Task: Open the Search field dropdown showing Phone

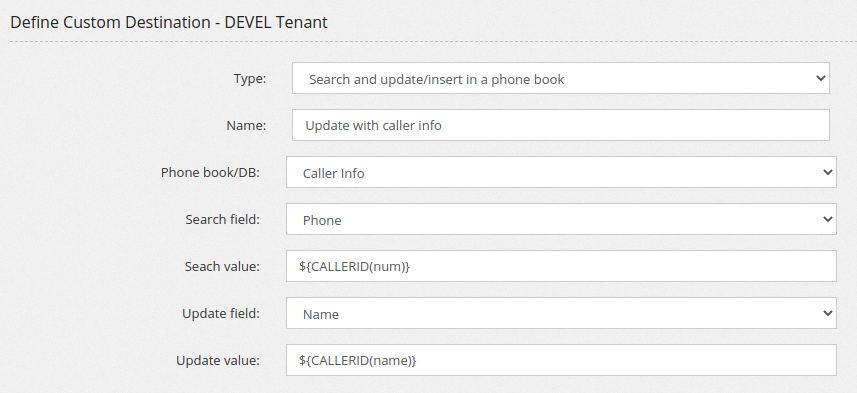Action: (x=561, y=219)
